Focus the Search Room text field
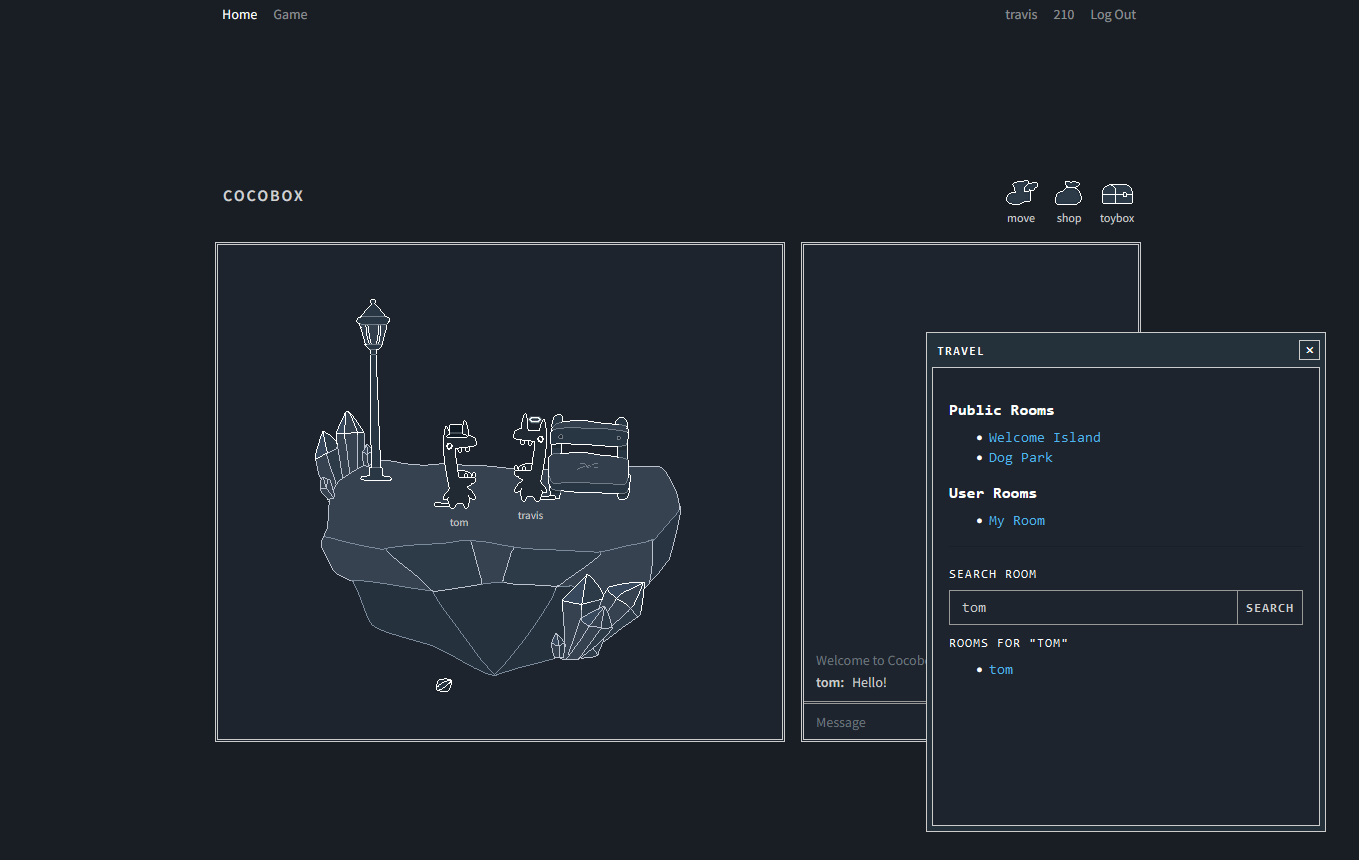Viewport: 1359px width, 860px height. pos(1093,608)
